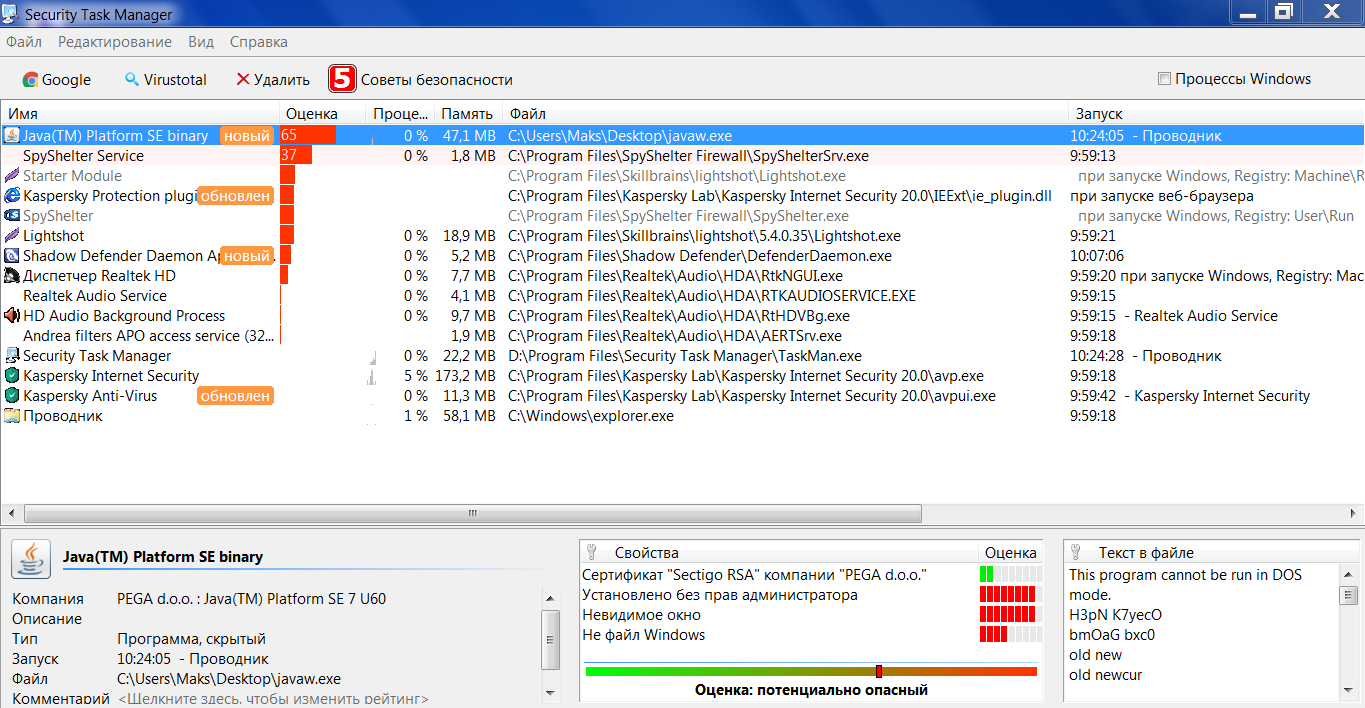Click обновлен badge on Kaspersky Anti-Virus row
The image size is (1365, 708).
point(235,396)
